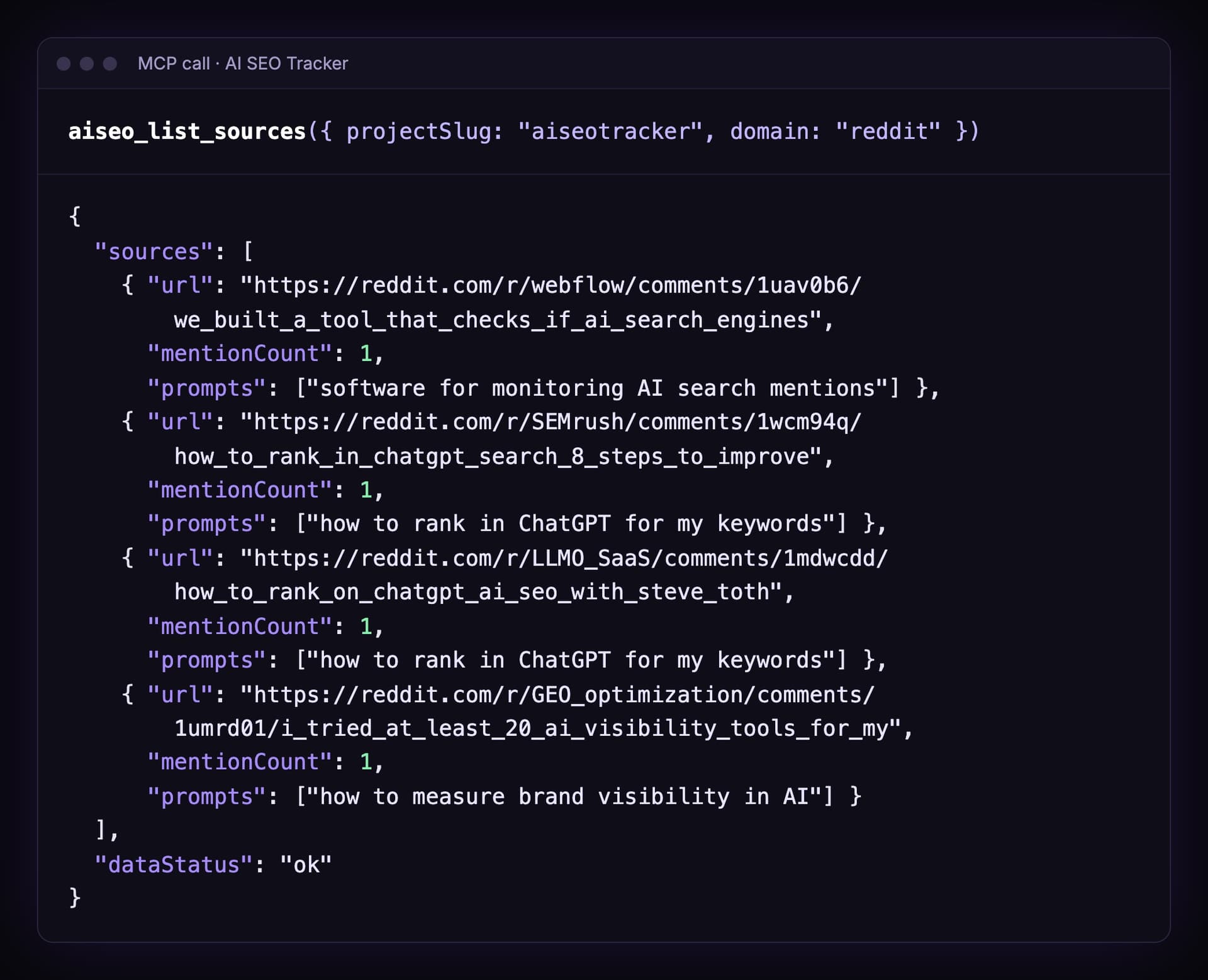Screen dimensions: 1208x980
Task: Click the middle window dot in the title bar
Action: coord(87,64)
